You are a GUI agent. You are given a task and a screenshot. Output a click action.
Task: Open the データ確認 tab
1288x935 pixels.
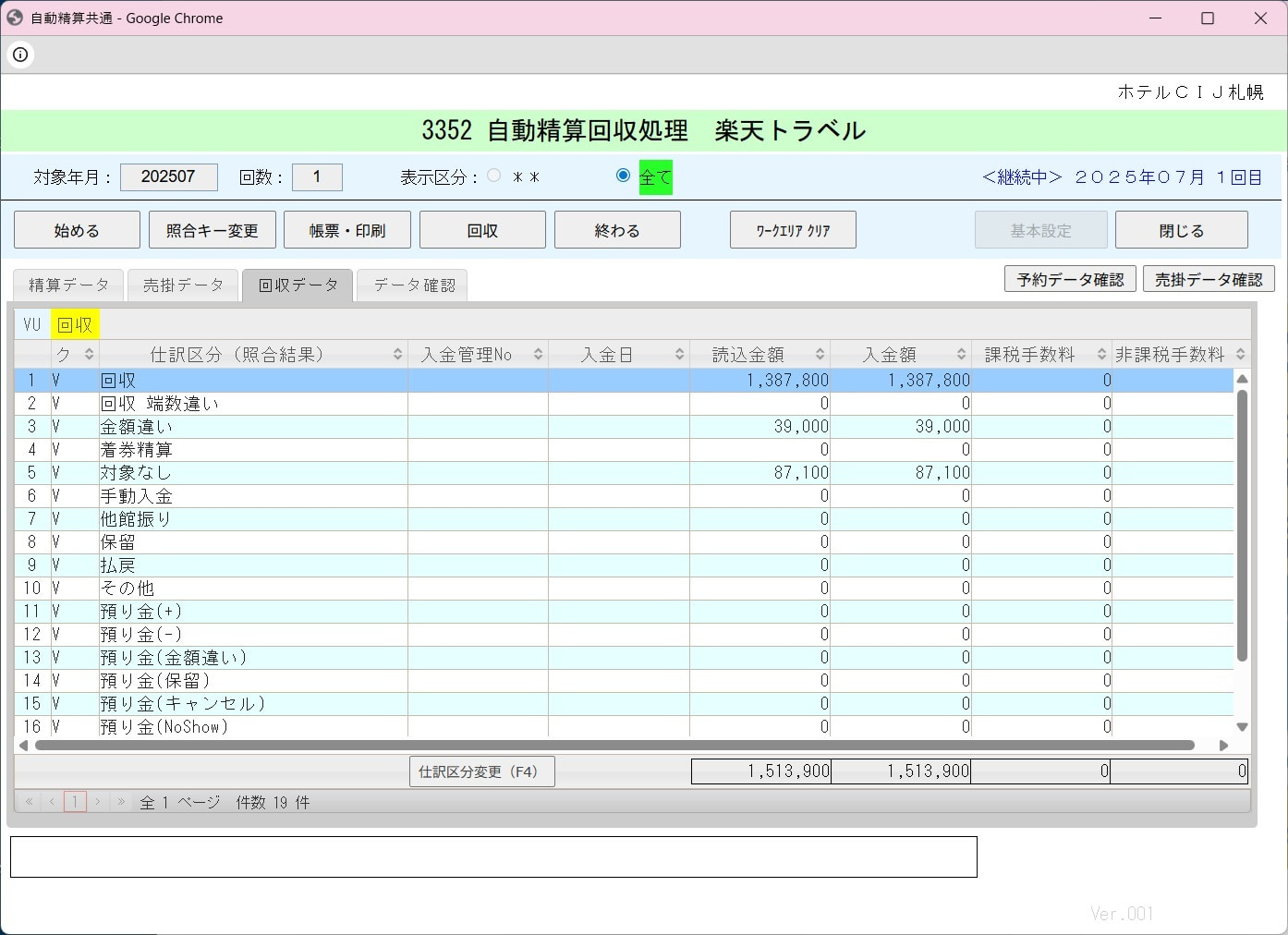(413, 285)
